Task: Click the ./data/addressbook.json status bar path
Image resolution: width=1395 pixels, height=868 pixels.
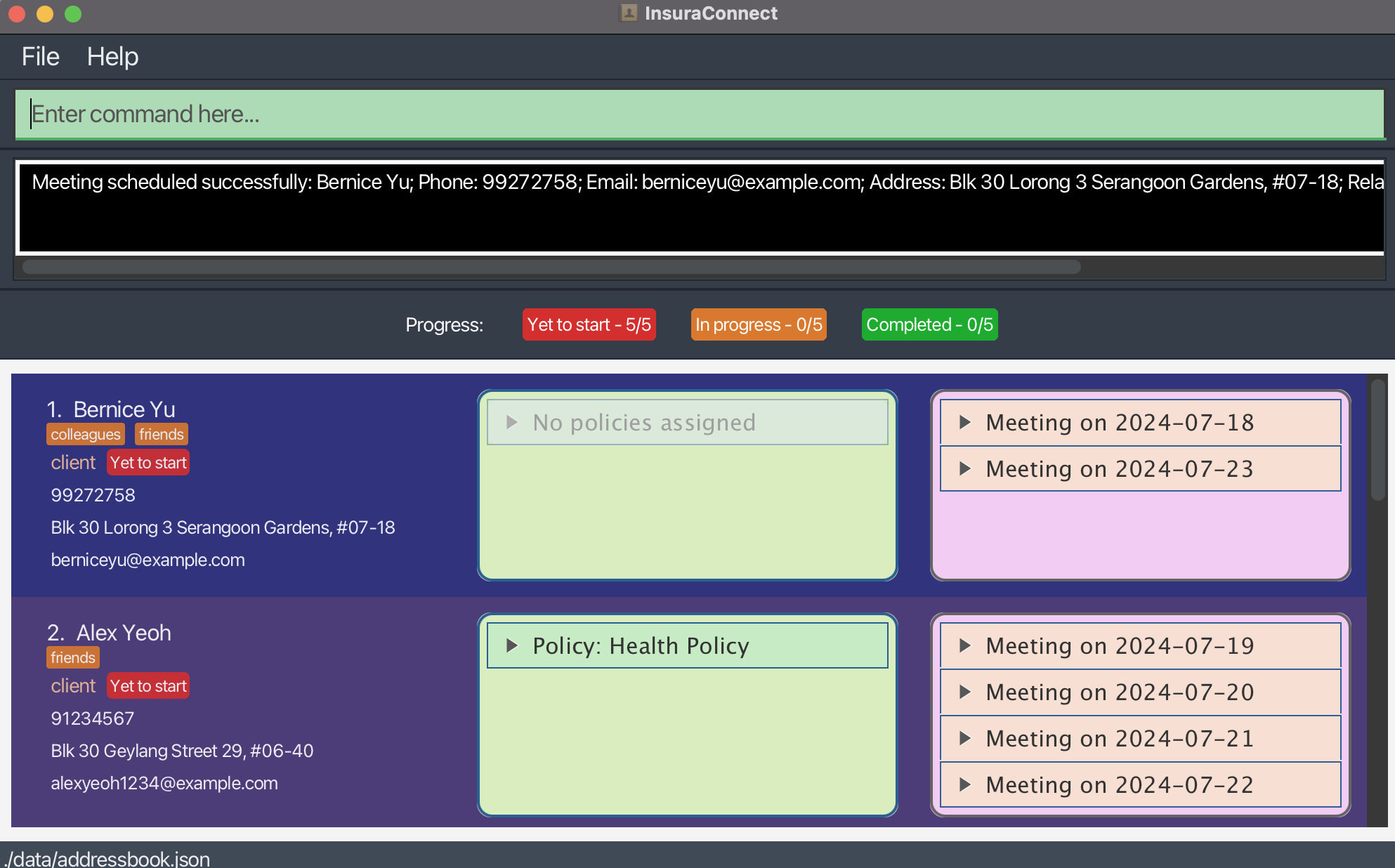Action: [106, 858]
